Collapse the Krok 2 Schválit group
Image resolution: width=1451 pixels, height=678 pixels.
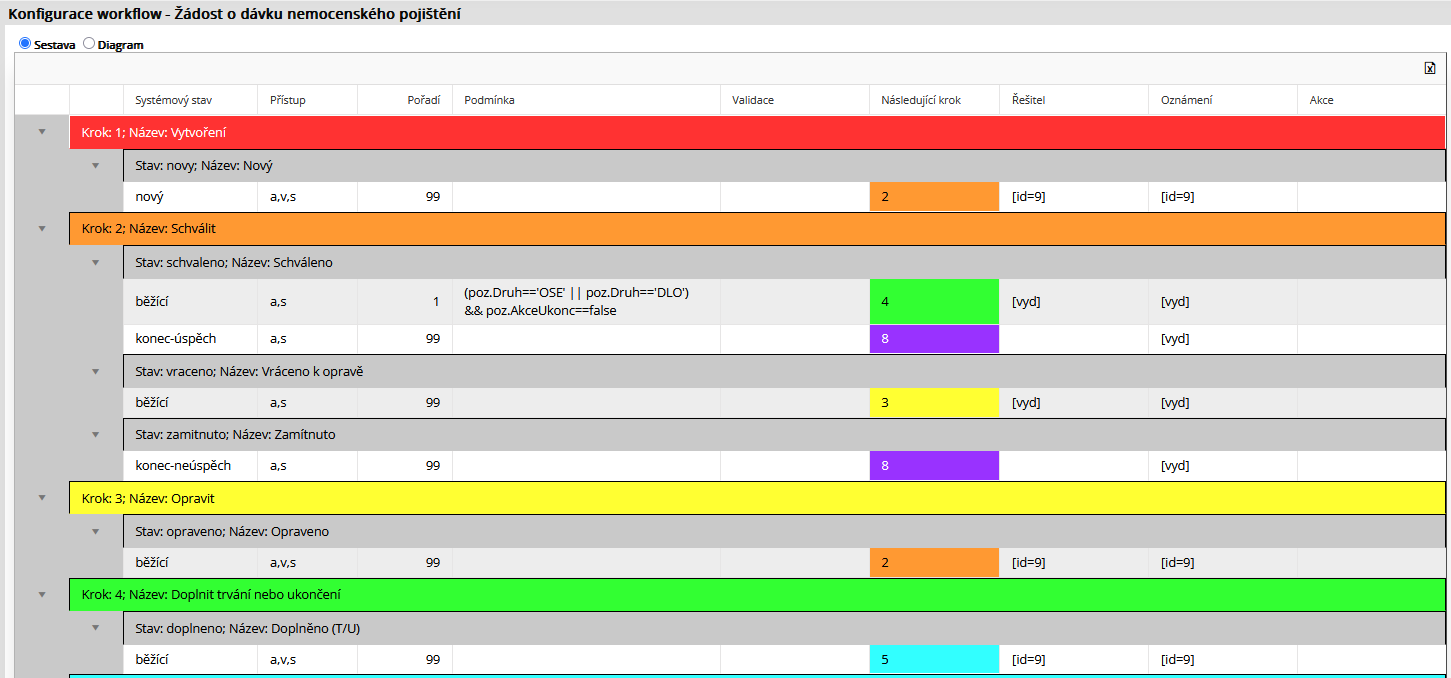point(42,228)
